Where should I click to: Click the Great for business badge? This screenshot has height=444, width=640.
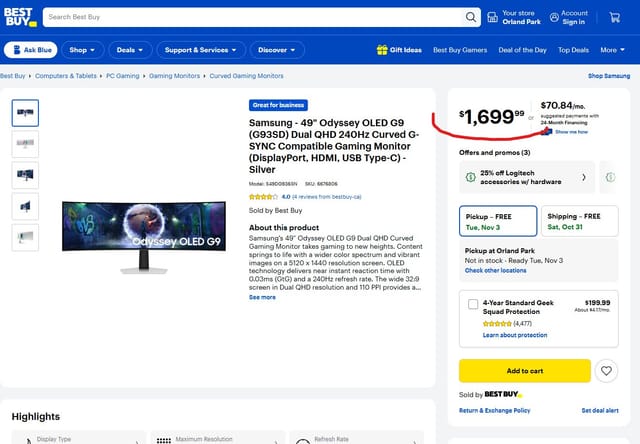(x=278, y=105)
